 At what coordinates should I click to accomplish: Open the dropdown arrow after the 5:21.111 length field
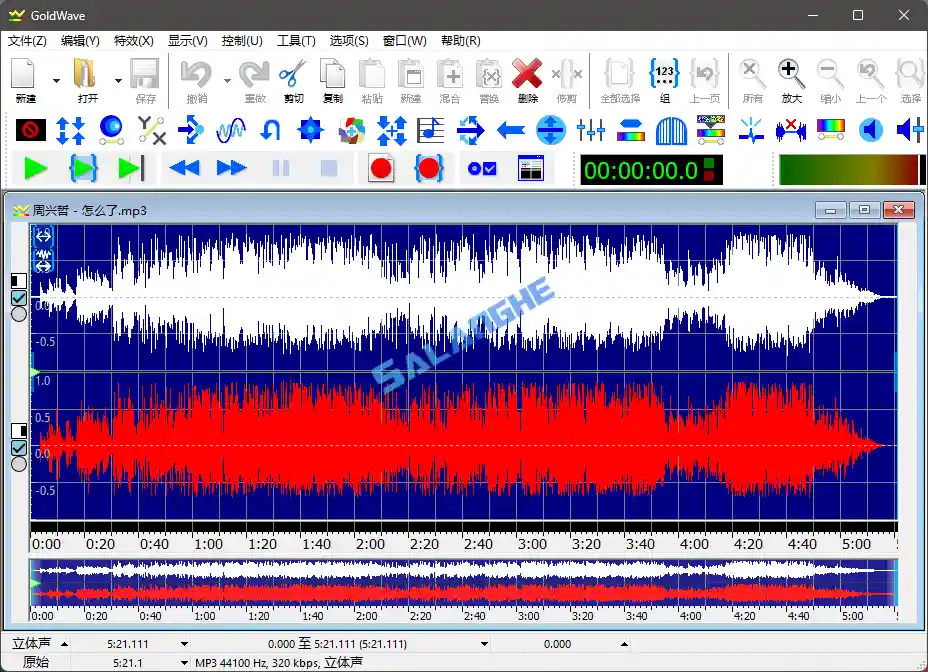(184, 645)
